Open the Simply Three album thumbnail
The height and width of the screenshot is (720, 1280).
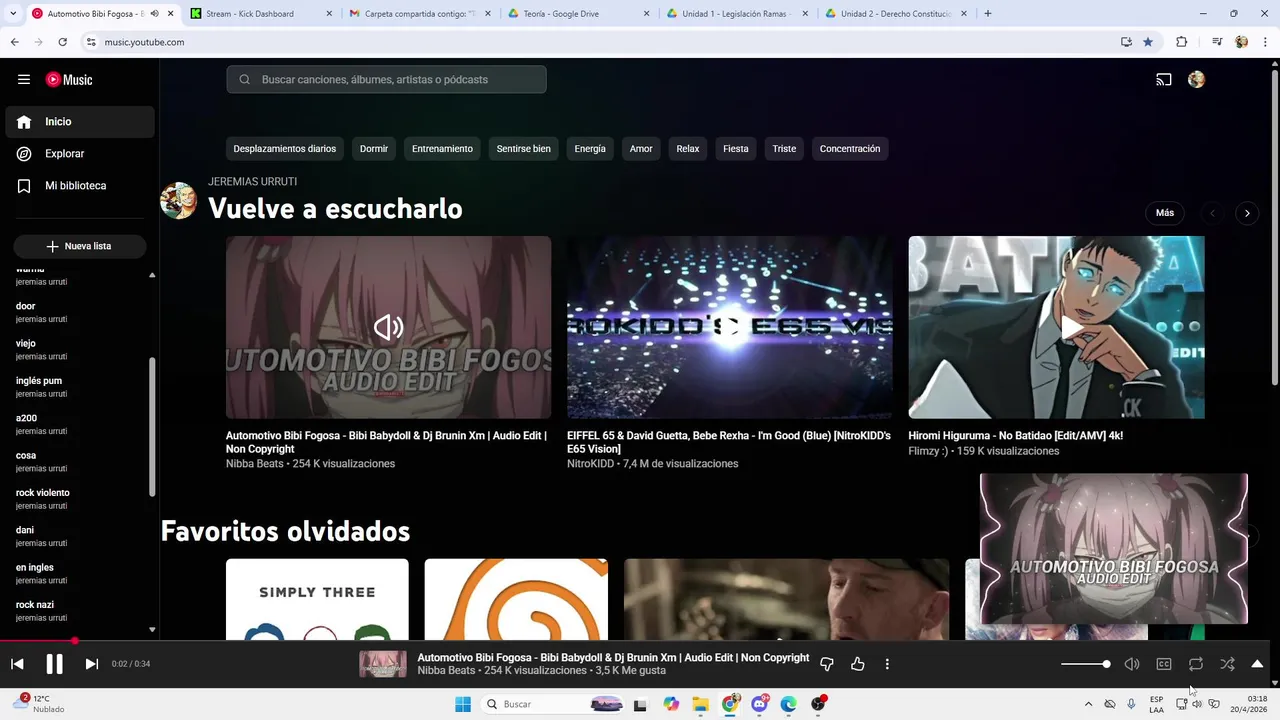tap(317, 599)
